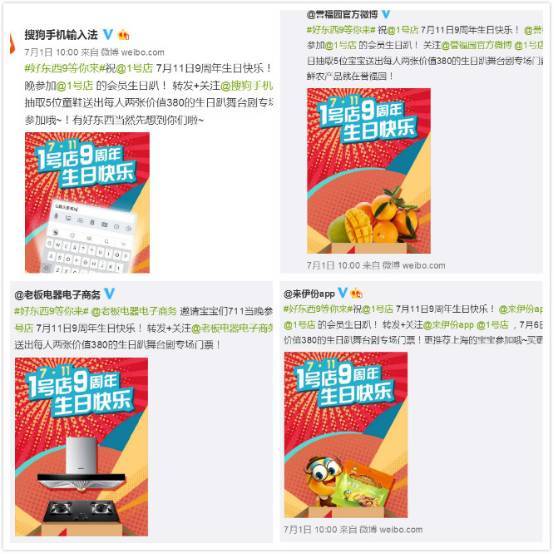Screen dimensions: 554x554
Task: Click the verified V badge next to 誉福园官方微博
Action: (386, 14)
